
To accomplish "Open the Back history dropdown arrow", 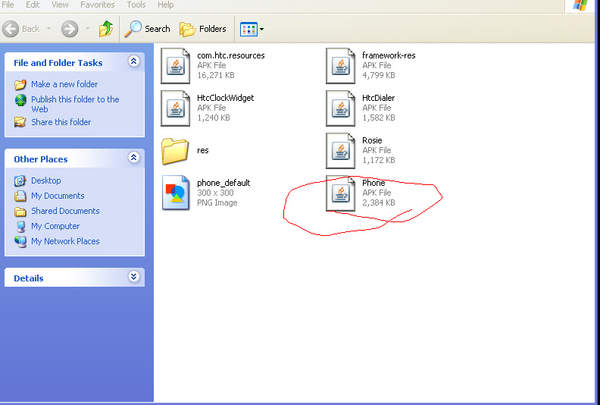I will [x=49, y=29].
